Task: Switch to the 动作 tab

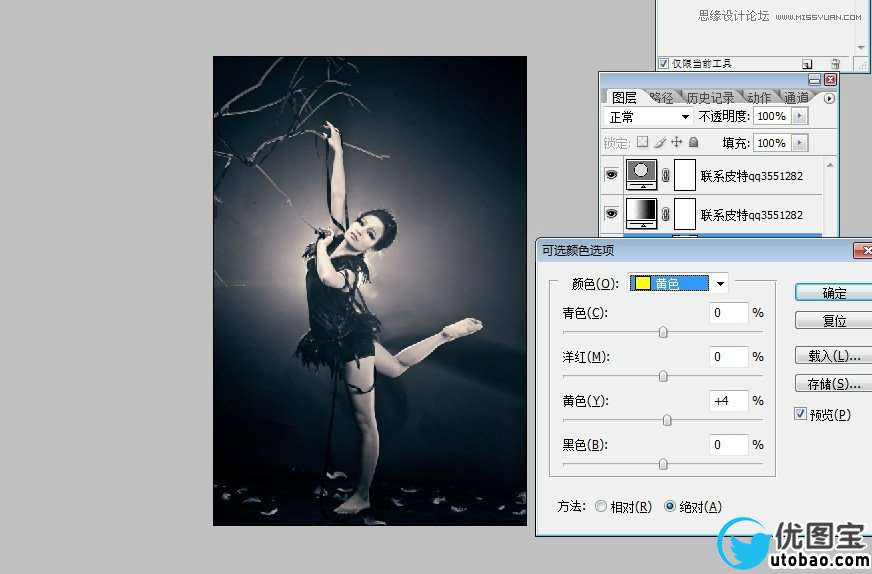Action: 759,98
